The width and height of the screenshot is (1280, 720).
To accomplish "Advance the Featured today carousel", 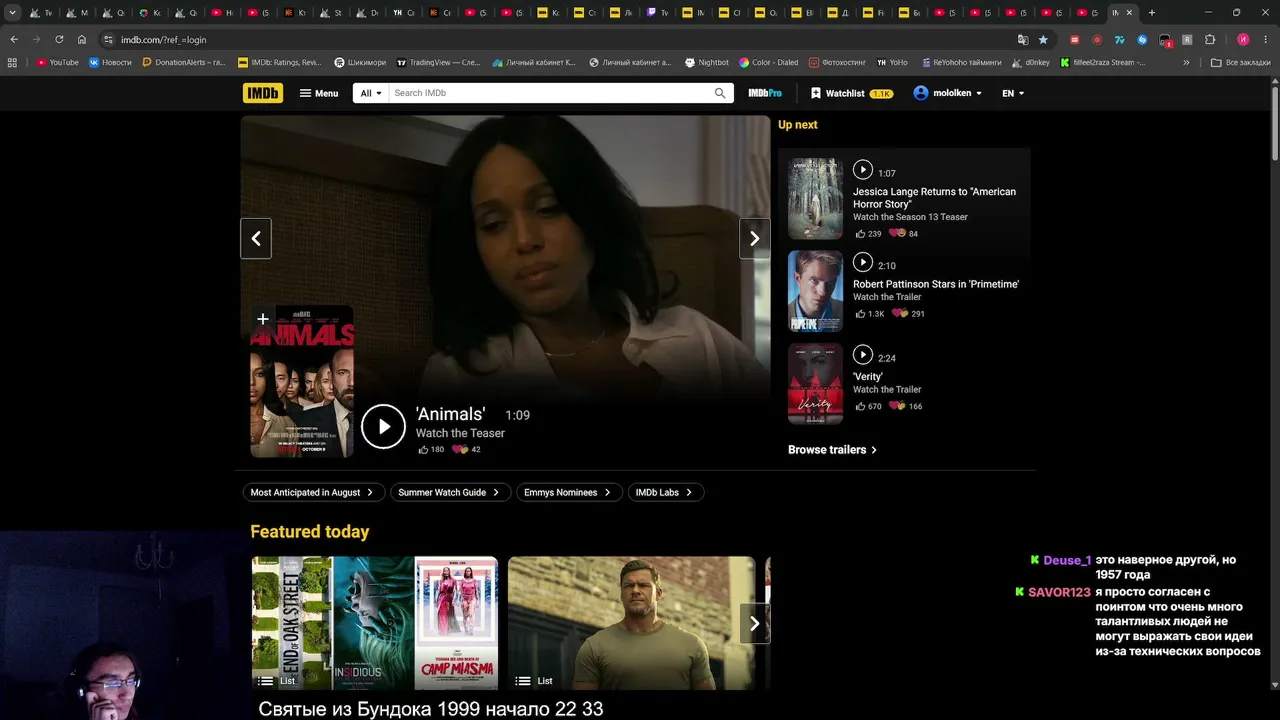I will coord(755,623).
